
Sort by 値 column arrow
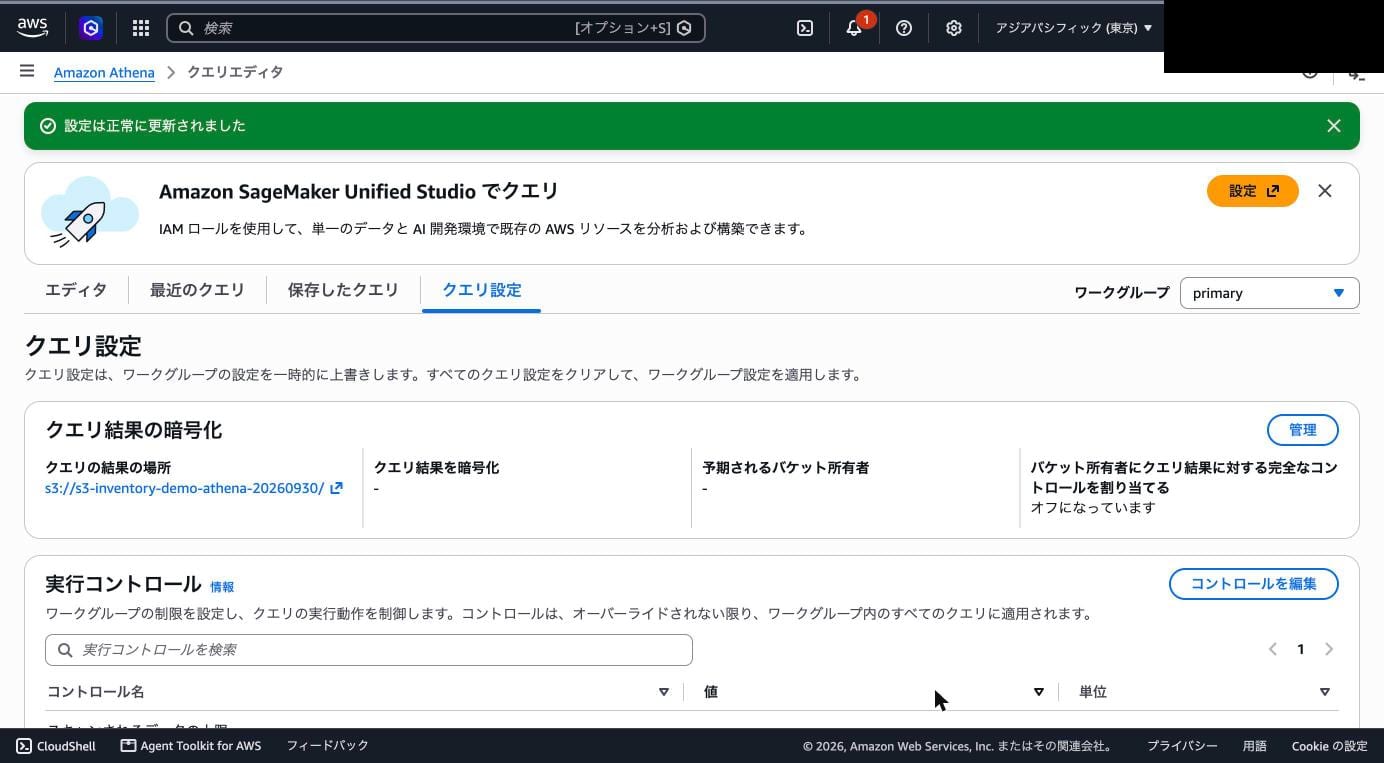pos(1038,692)
